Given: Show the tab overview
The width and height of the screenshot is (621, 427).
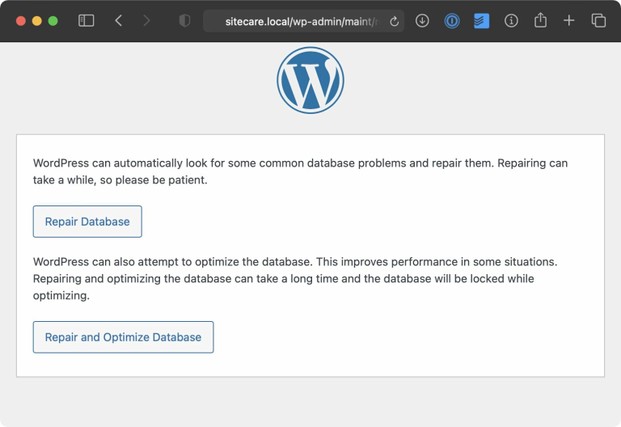Looking at the screenshot, I should [598, 20].
